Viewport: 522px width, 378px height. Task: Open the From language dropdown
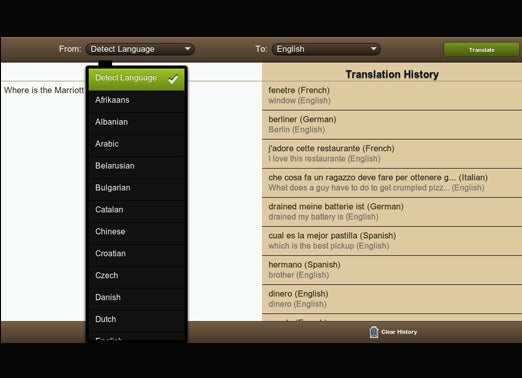[x=140, y=49]
